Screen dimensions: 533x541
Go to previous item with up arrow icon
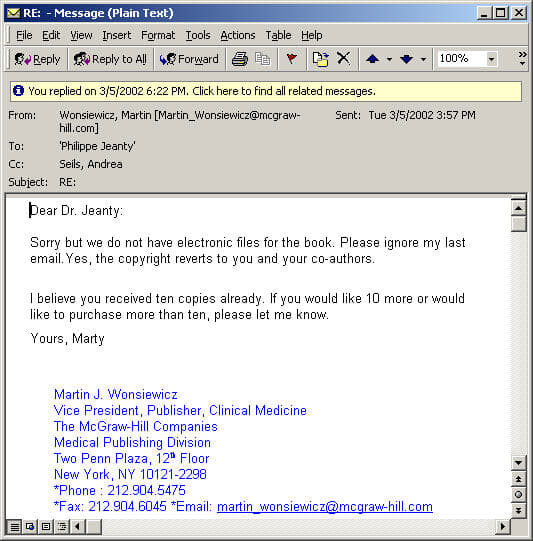click(373, 59)
